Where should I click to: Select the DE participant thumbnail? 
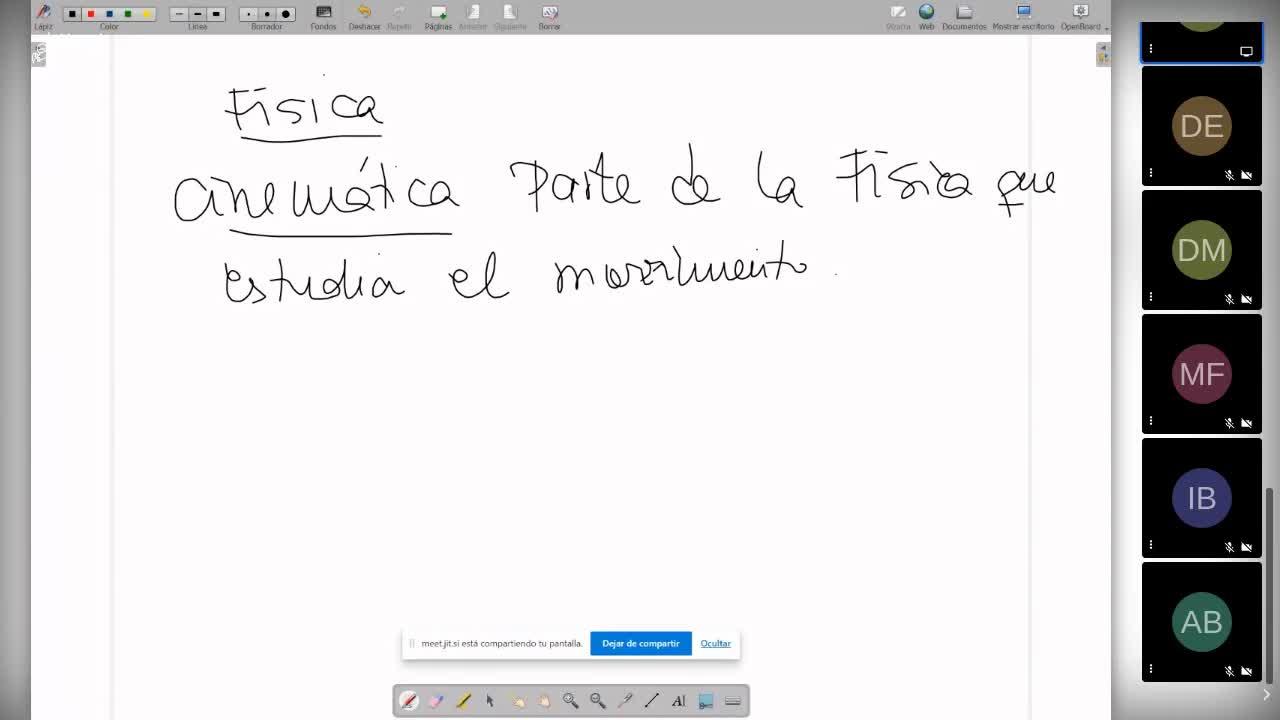coord(1202,126)
